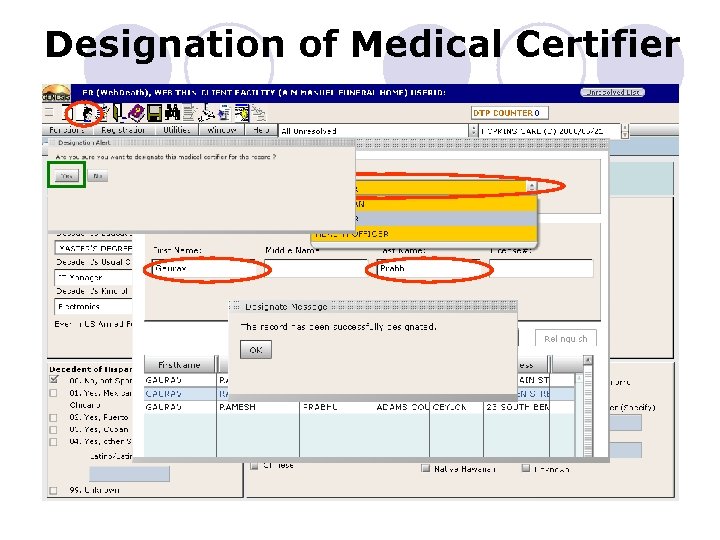Open the Help menu
Viewport: 720px width, 540px height.
click(x=261, y=130)
